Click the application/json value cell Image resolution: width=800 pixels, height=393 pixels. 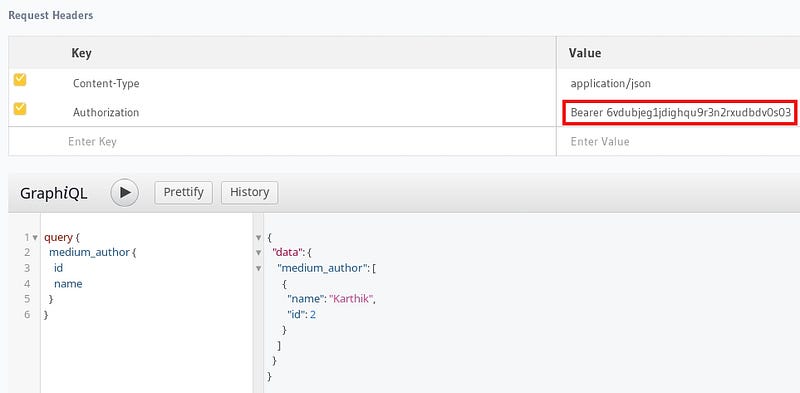point(678,83)
